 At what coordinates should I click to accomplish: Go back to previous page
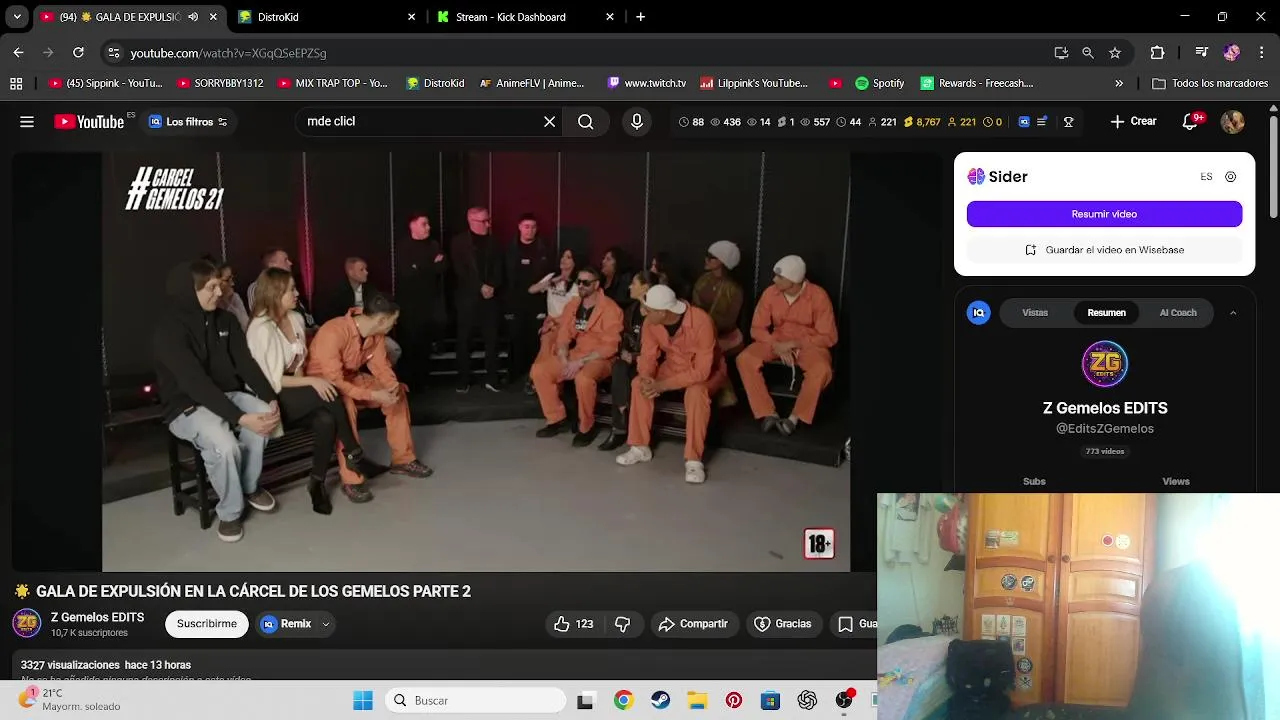point(18,53)
